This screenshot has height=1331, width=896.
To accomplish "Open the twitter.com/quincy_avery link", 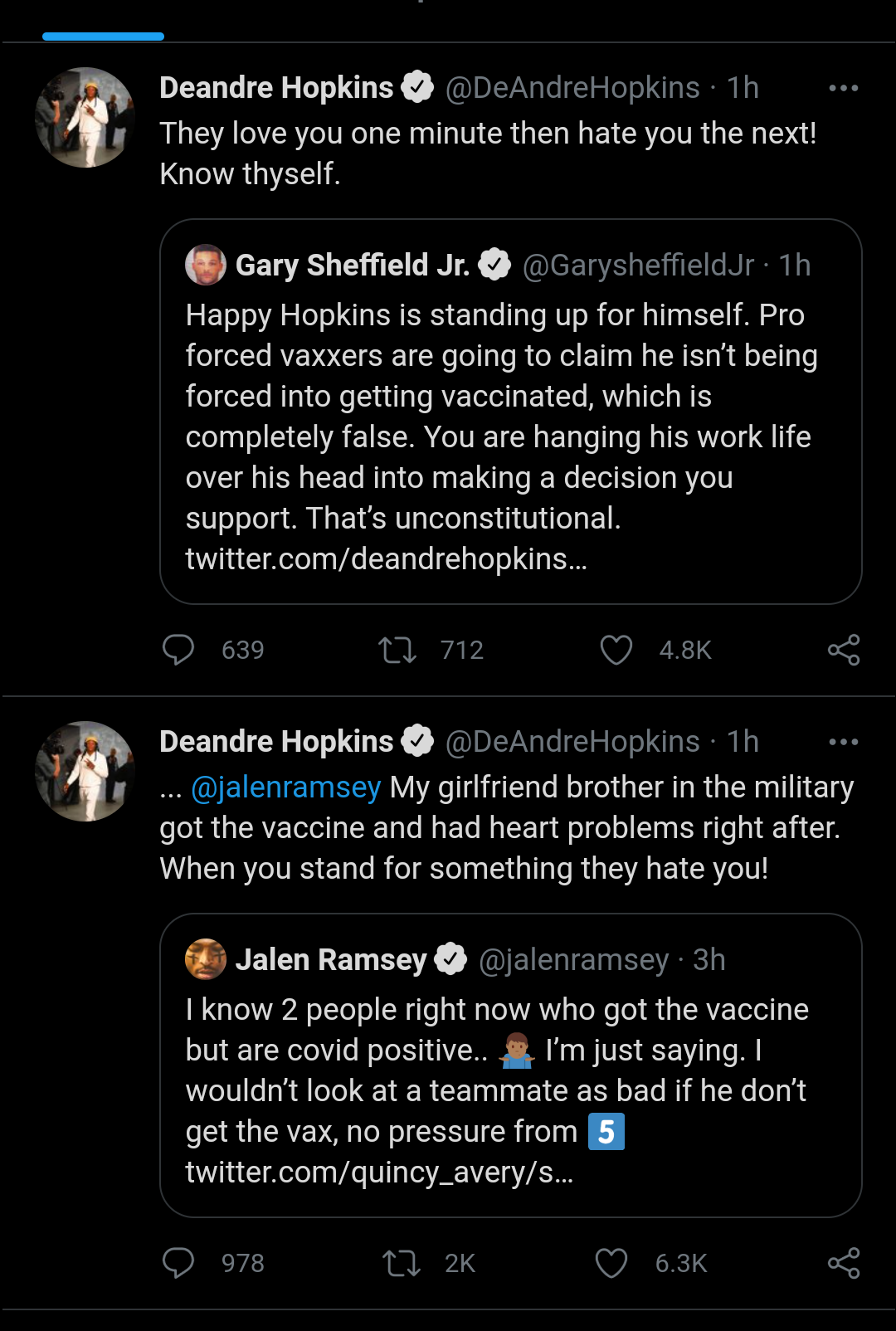I will [379, 1173].
